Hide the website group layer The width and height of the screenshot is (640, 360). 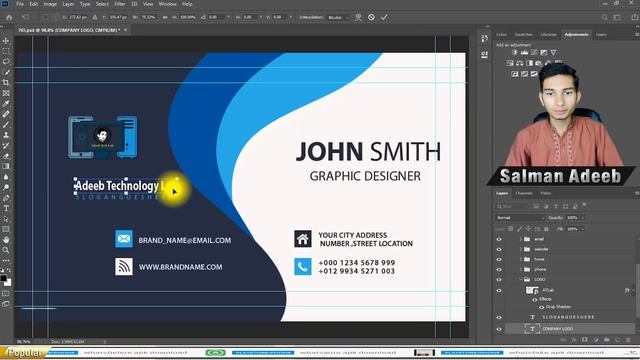pos(499,249)
